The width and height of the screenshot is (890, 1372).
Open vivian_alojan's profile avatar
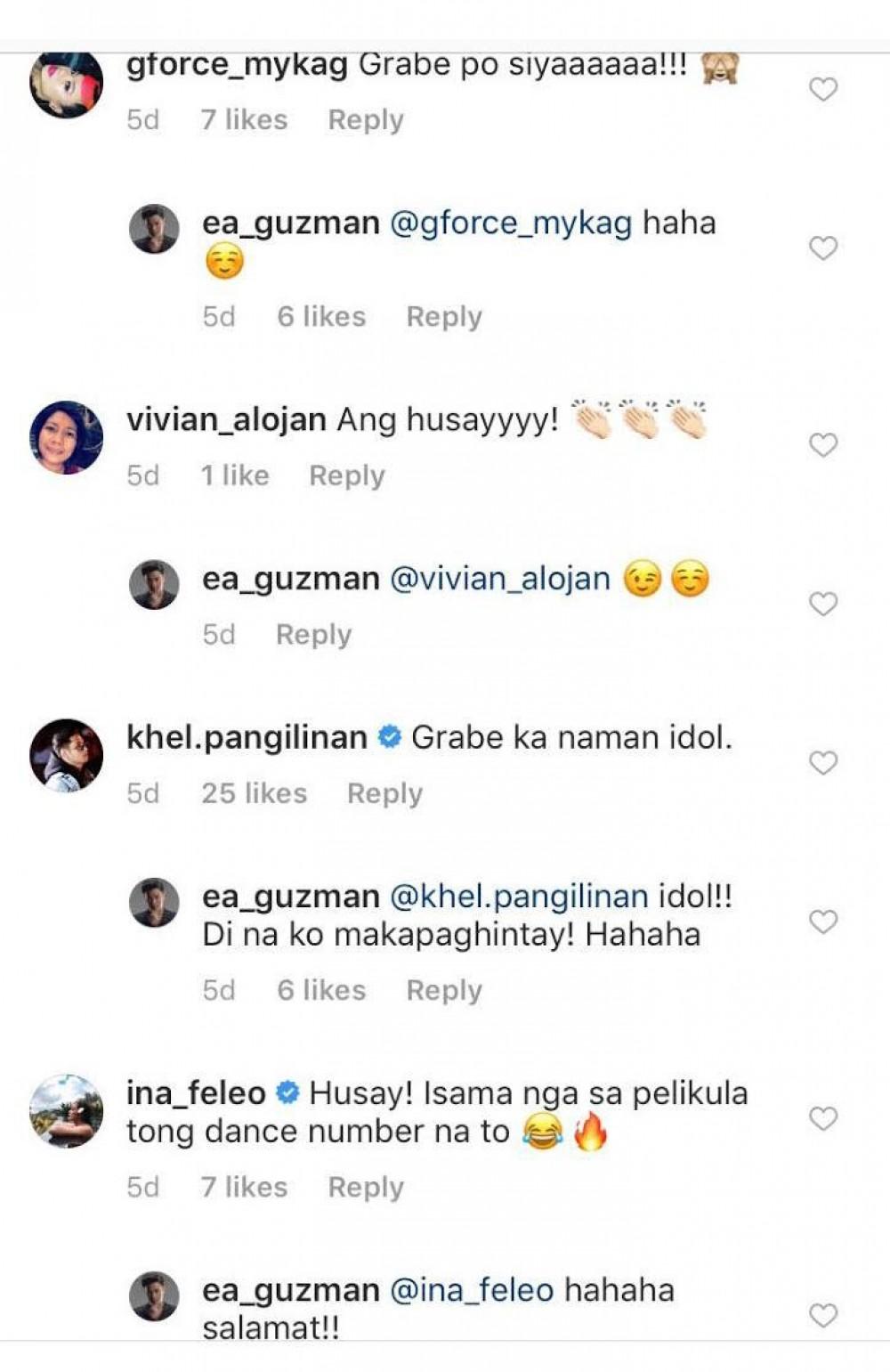coord(66,437)
